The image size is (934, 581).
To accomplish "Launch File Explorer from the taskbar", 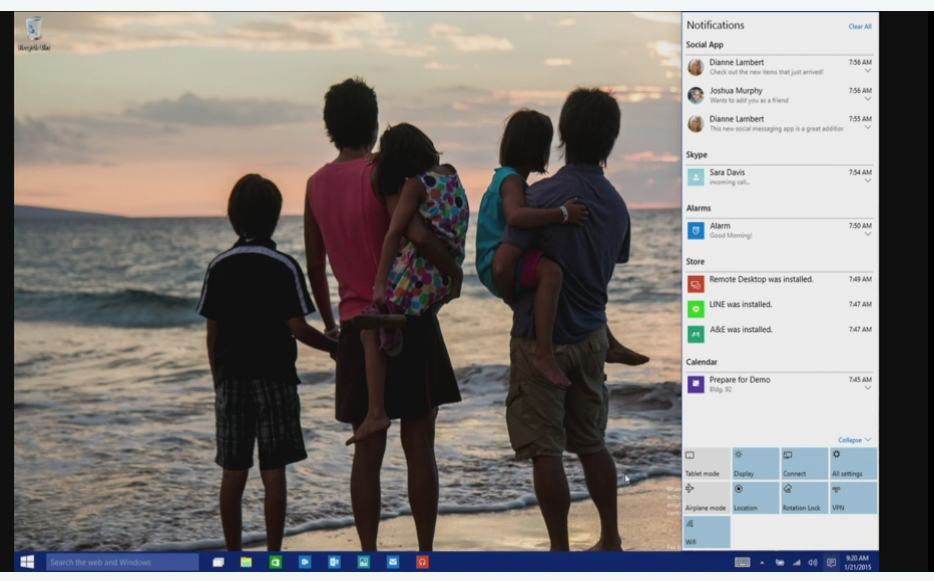I will click(246, 562).
